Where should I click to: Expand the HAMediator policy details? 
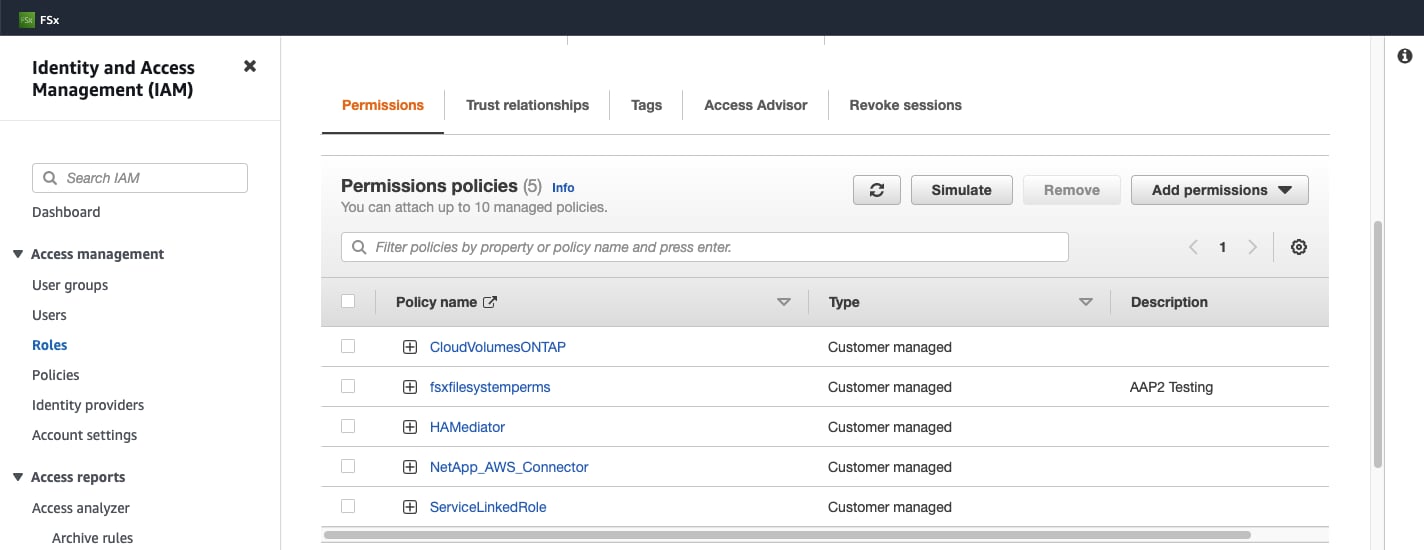pos(410,427)
